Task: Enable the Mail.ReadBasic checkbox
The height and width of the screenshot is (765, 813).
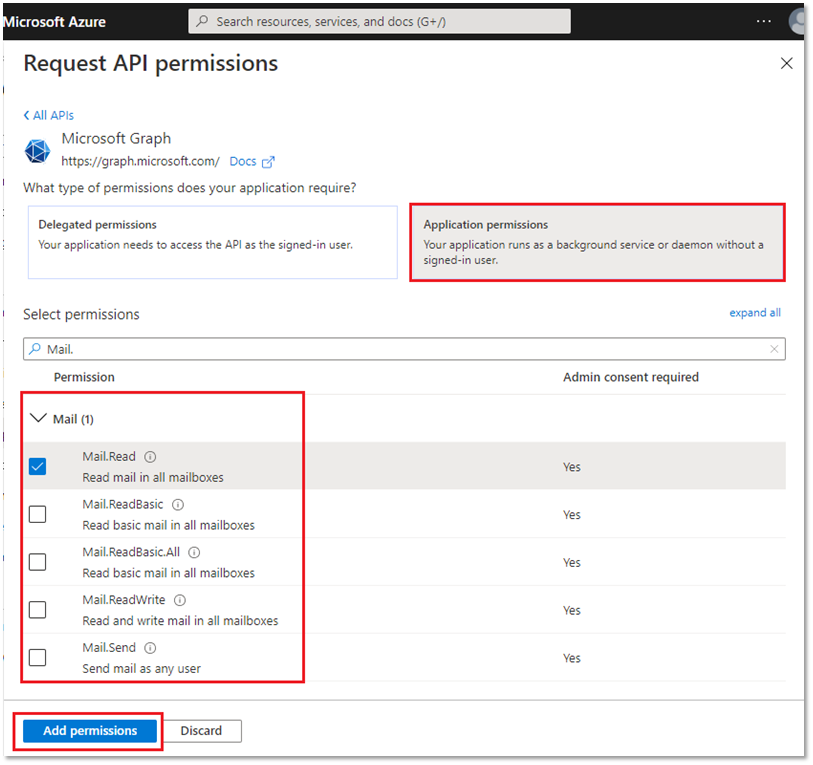Action: tap(37, 514)
